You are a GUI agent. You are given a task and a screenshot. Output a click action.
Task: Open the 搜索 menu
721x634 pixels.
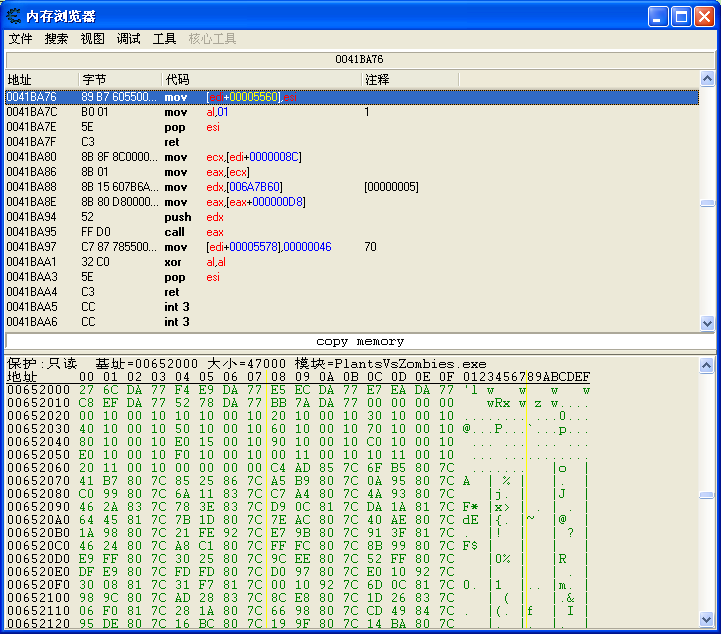pos(56,39)
